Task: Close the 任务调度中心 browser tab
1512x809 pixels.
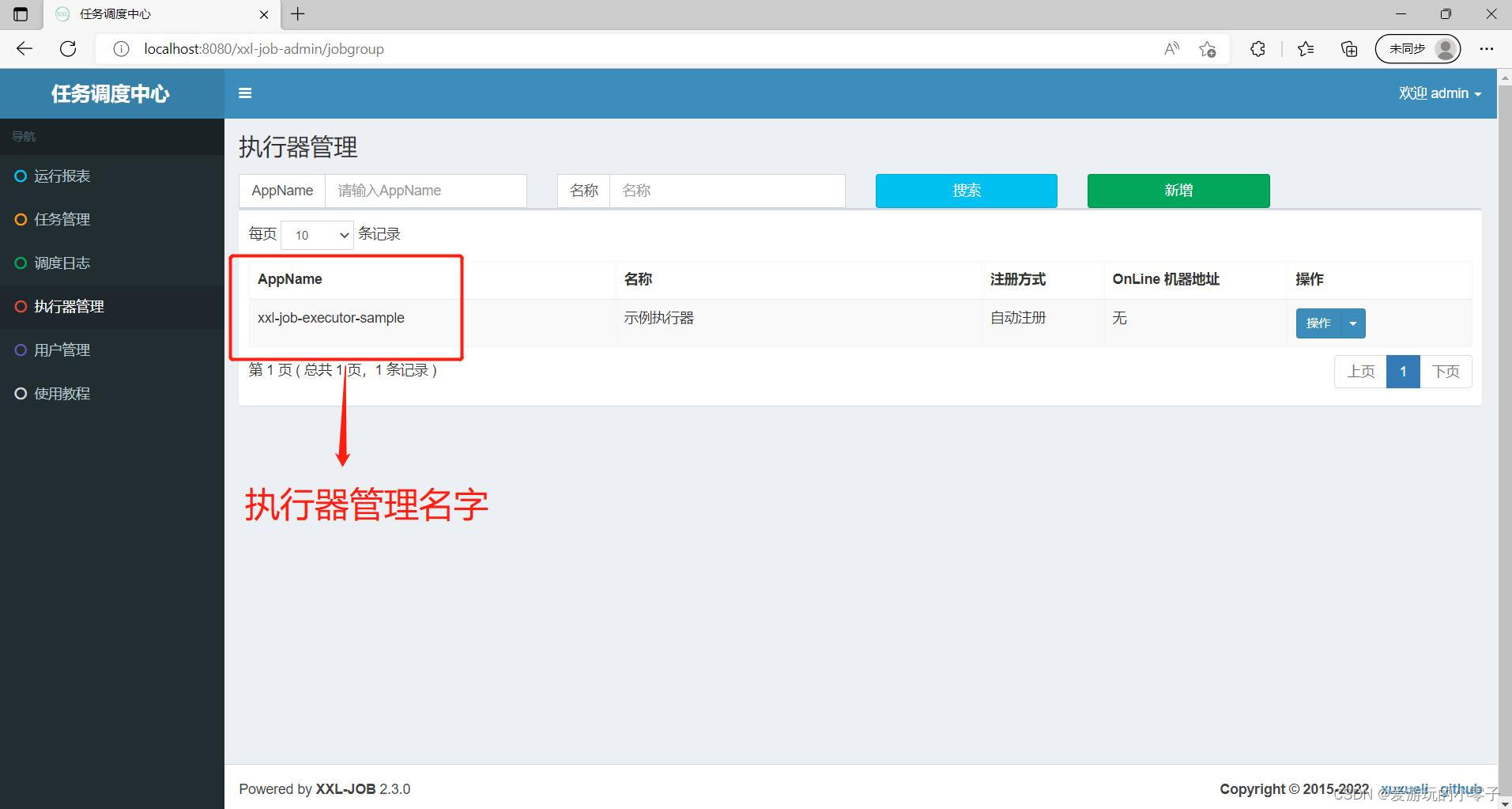Action: coord(264,14)
